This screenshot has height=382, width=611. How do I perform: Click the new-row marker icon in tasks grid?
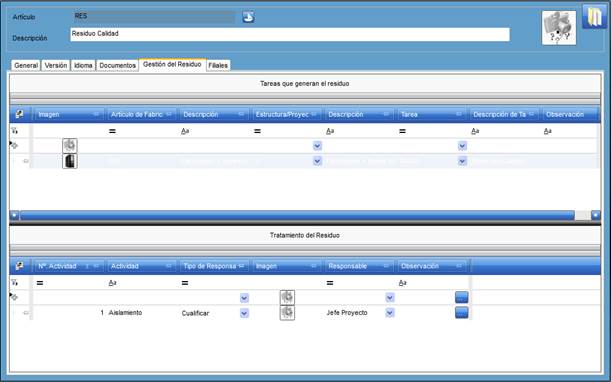click(14, 145)
